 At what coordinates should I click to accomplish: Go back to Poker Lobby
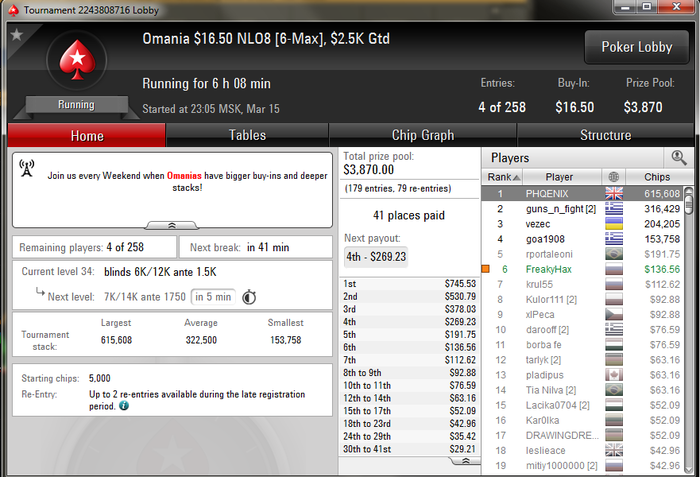coord(637,47)
